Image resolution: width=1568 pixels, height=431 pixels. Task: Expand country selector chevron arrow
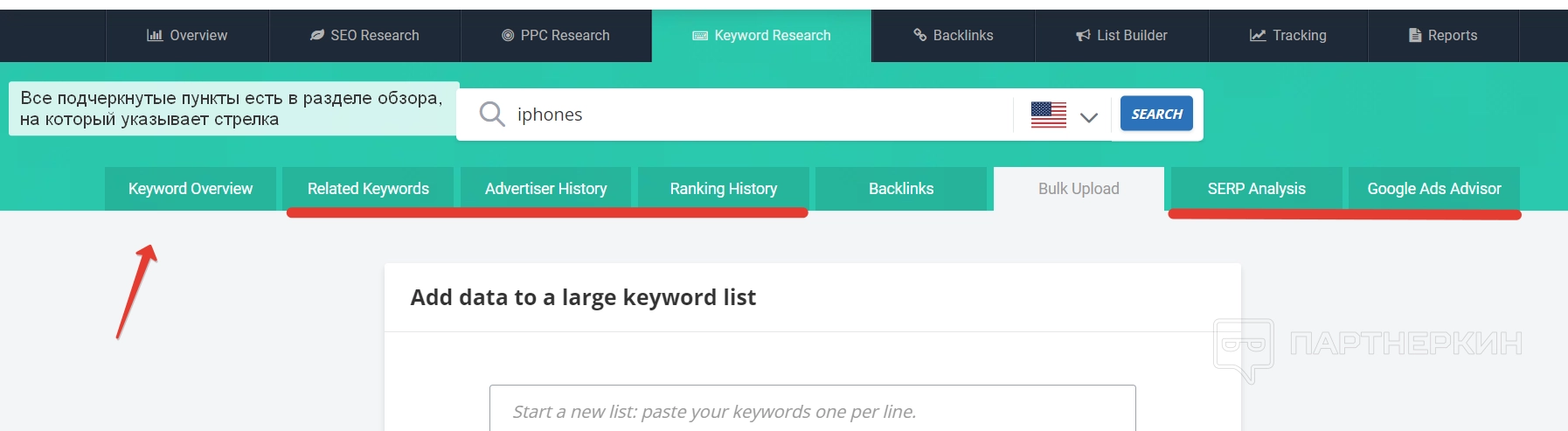pos(1089,116)
